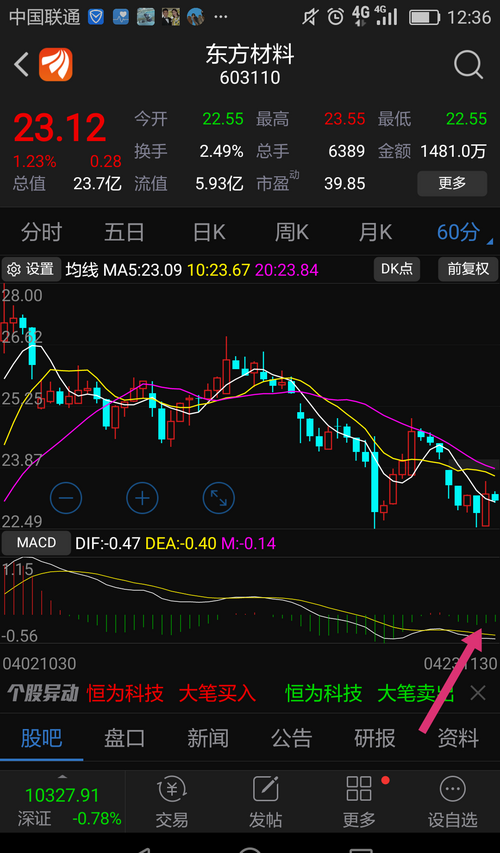Tap the 金额 1481.0万 value
500x853 pixels.
pyautogui.click(x=453, y=151)
